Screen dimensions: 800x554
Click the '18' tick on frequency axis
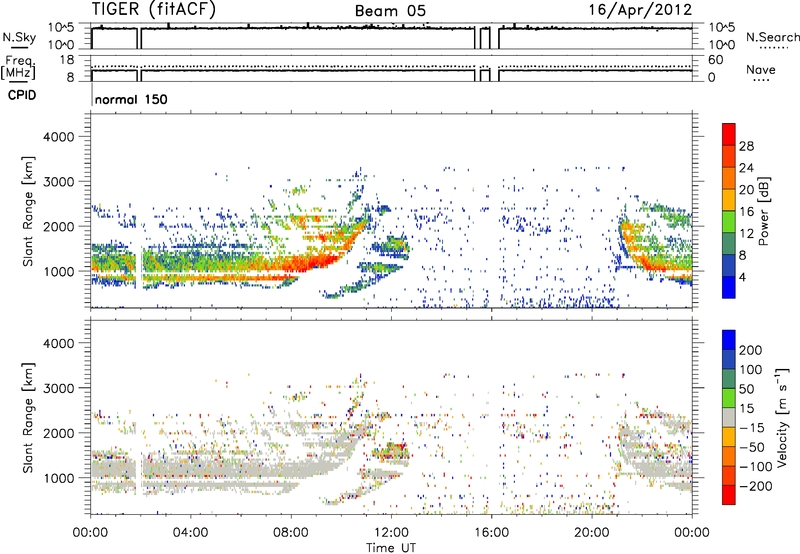tap(67, 60)
